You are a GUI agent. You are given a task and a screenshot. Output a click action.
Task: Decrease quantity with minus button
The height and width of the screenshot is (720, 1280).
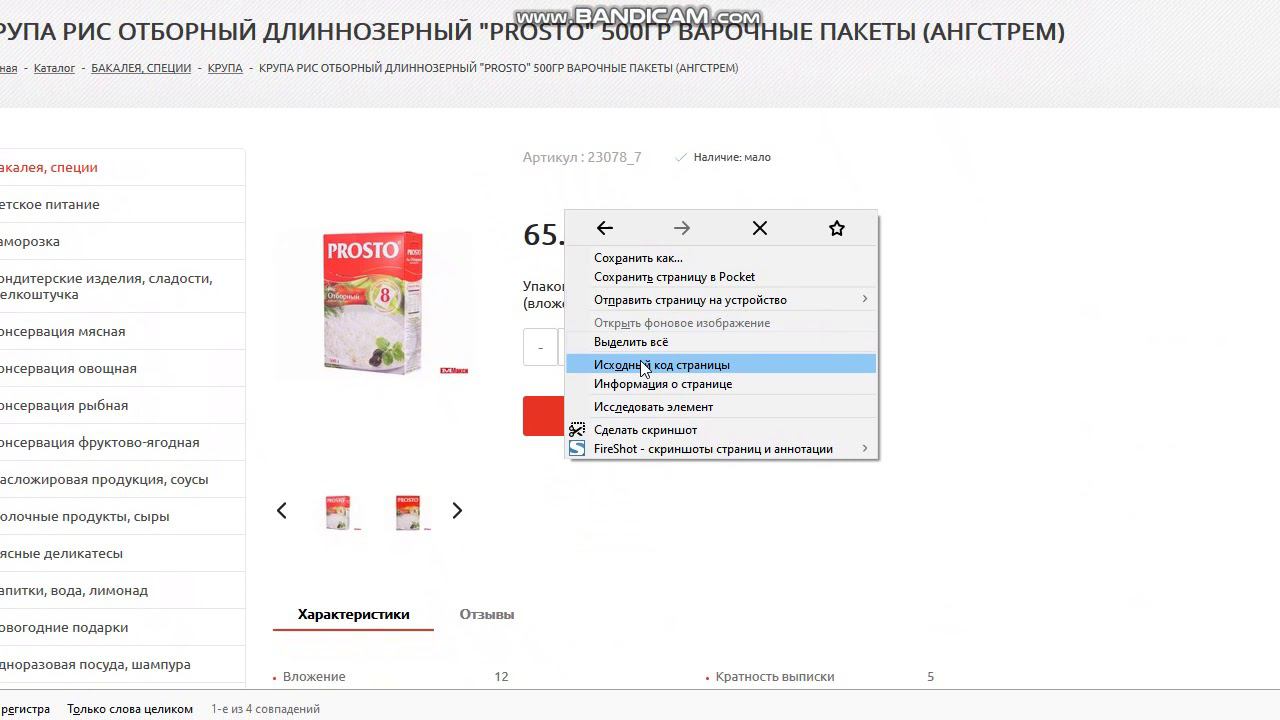tap(540, 347)
